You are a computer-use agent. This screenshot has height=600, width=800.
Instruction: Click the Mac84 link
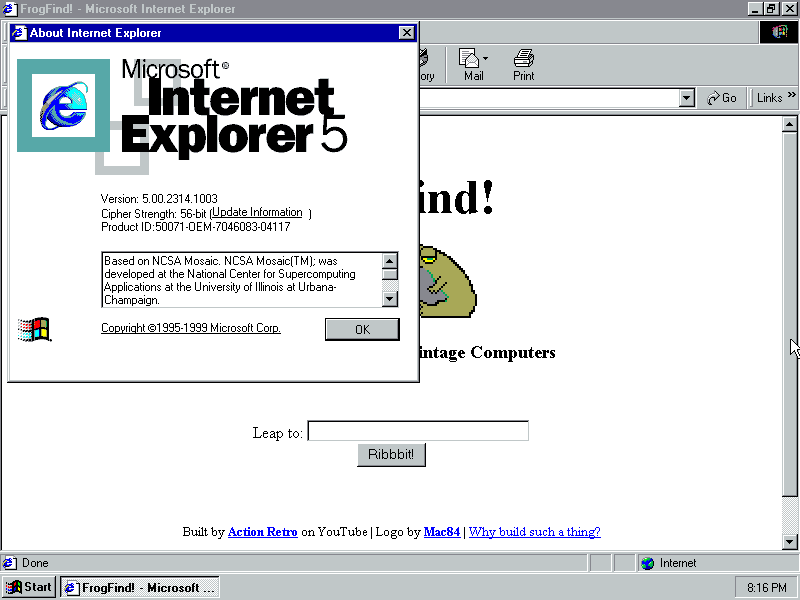pyautogui.click(x=441, y=532)
